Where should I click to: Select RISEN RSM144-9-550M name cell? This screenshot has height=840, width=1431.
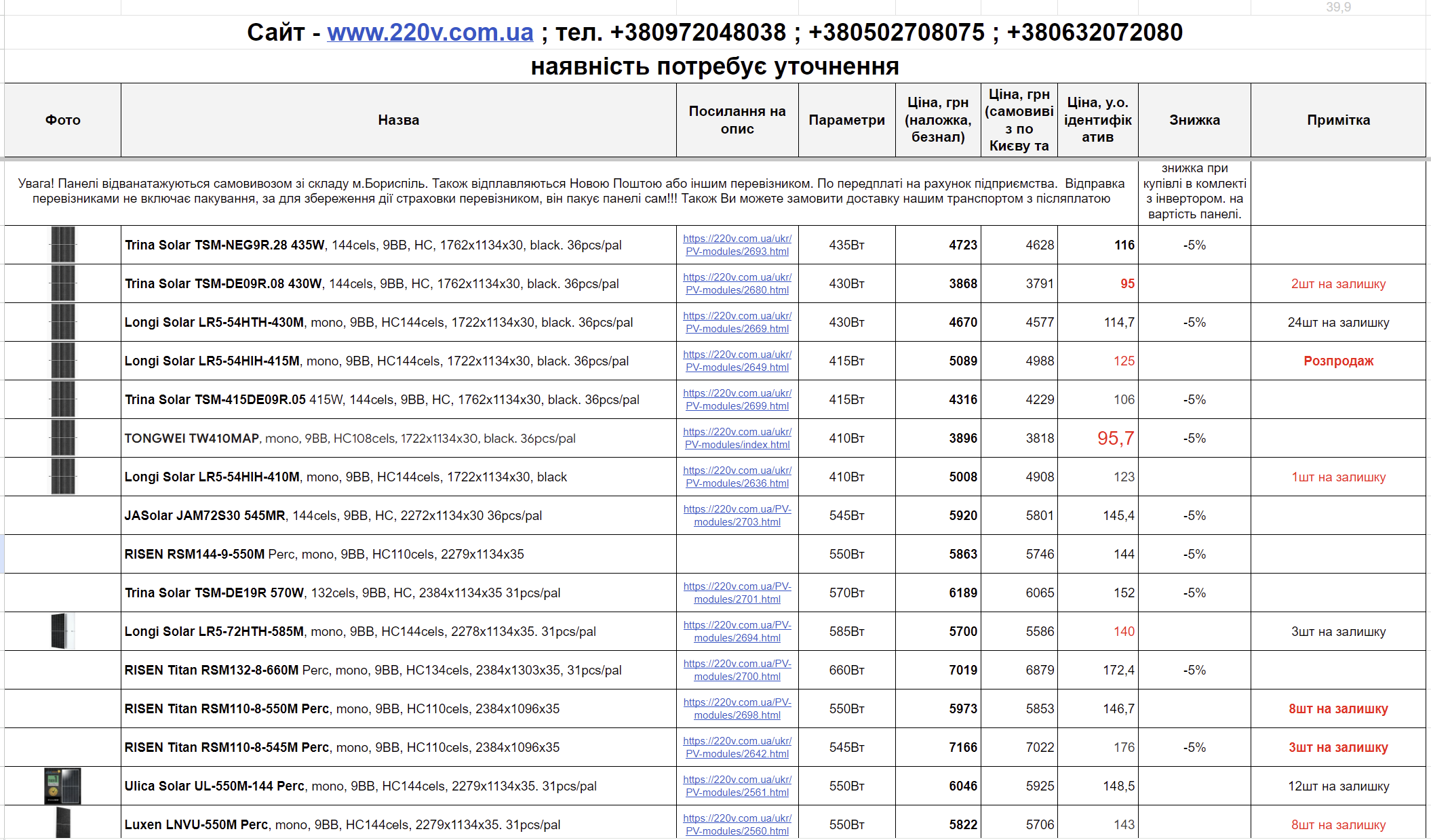(x=399, y=554)
